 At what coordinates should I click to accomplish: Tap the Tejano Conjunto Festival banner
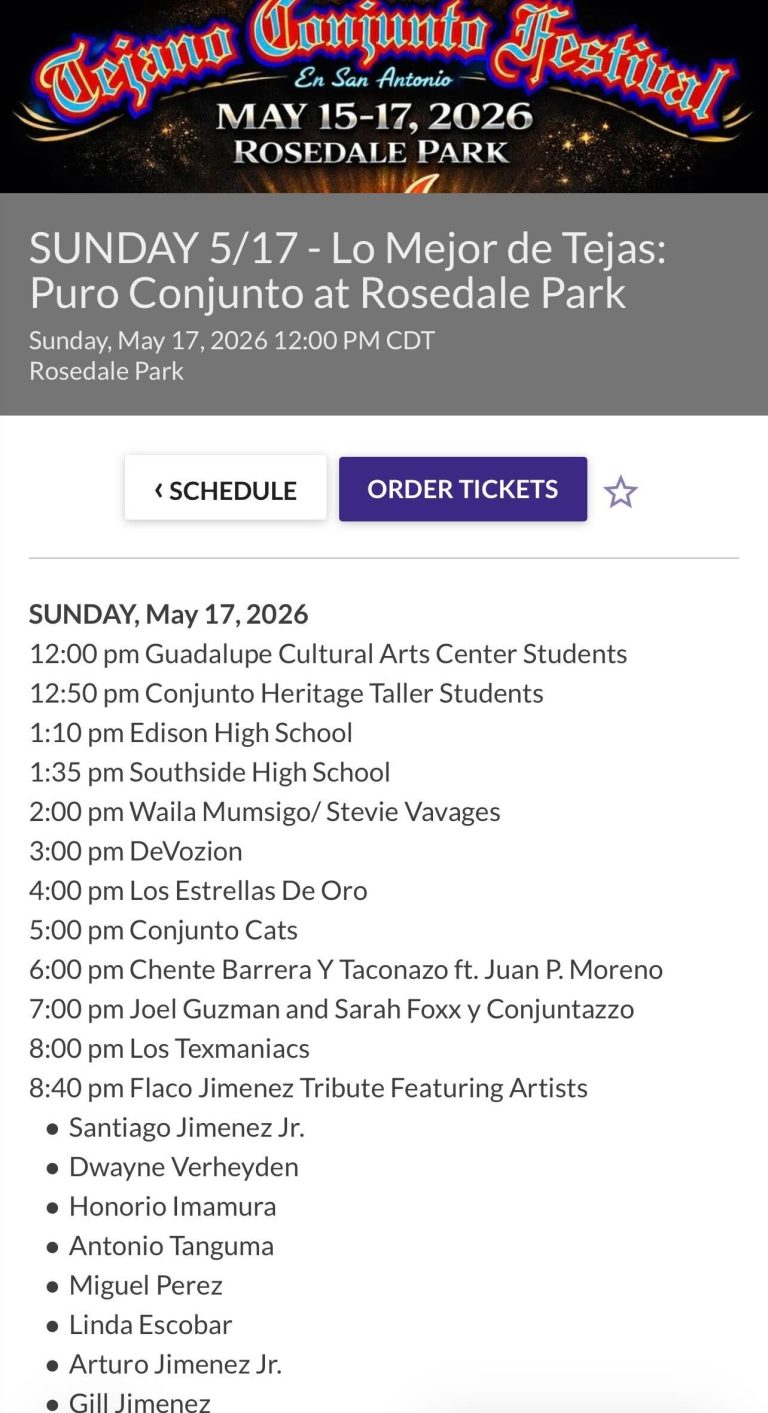tap(384, 96)
